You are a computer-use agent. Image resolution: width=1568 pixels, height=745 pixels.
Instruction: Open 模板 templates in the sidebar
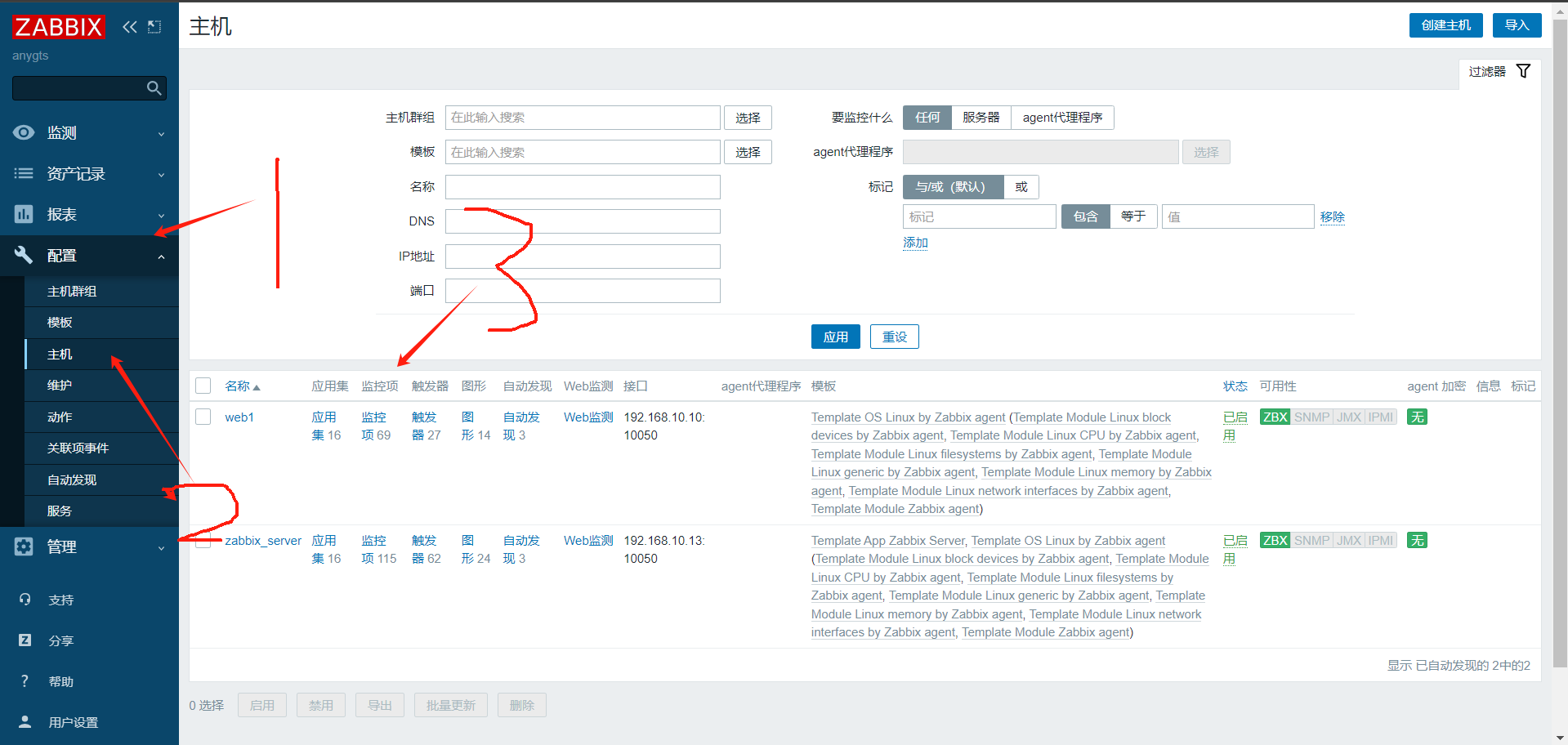(60, 323)
